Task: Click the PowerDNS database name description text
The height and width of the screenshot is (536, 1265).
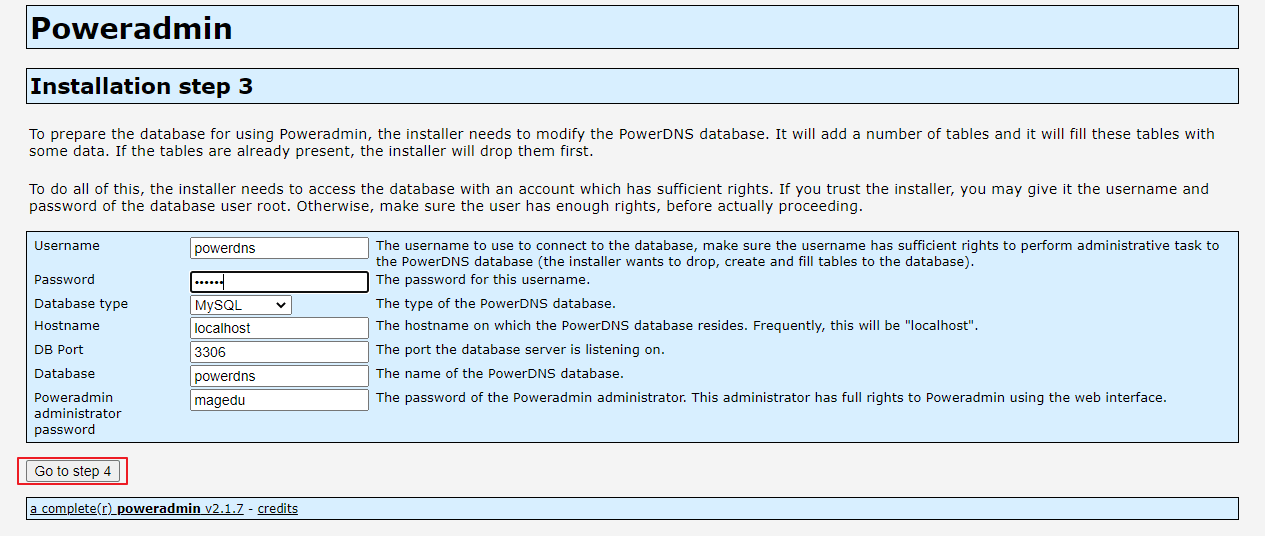Action: 500,374
